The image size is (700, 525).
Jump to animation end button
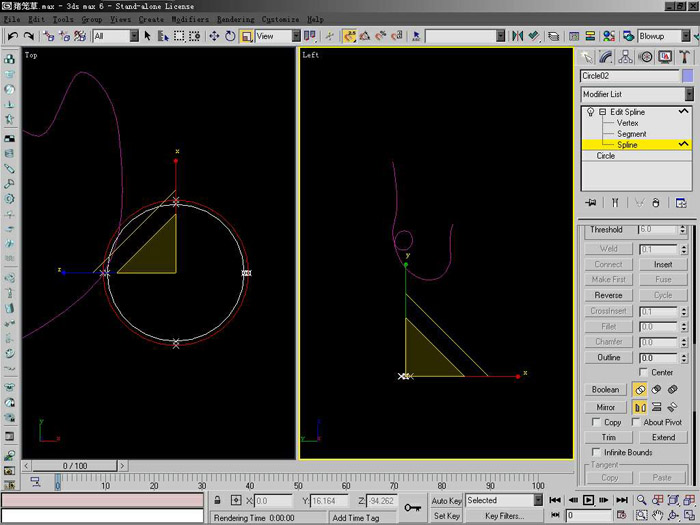[x=622, y=500]
